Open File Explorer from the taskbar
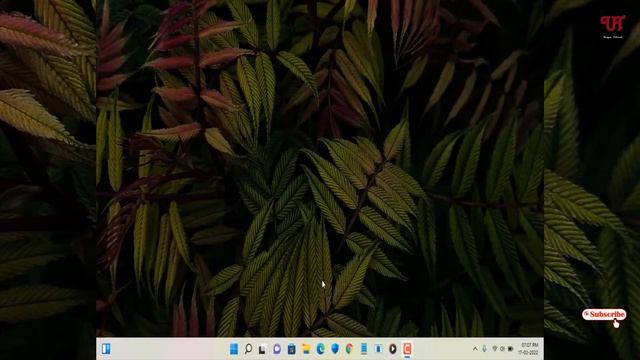Image resolution: width=640 pixels, height=360 pixels. tap(306, 349)
